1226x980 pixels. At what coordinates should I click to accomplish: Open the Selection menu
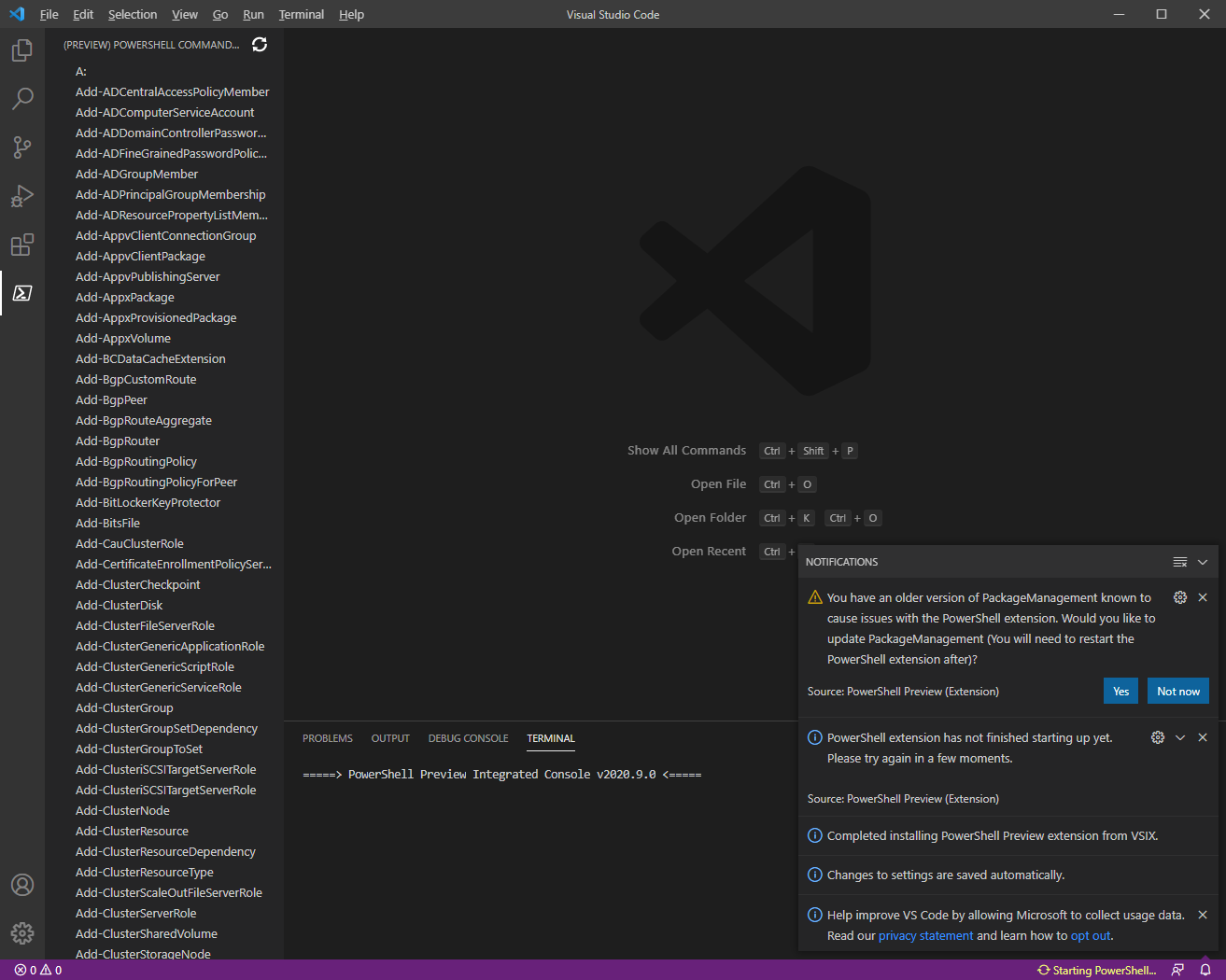pos(133,14)
